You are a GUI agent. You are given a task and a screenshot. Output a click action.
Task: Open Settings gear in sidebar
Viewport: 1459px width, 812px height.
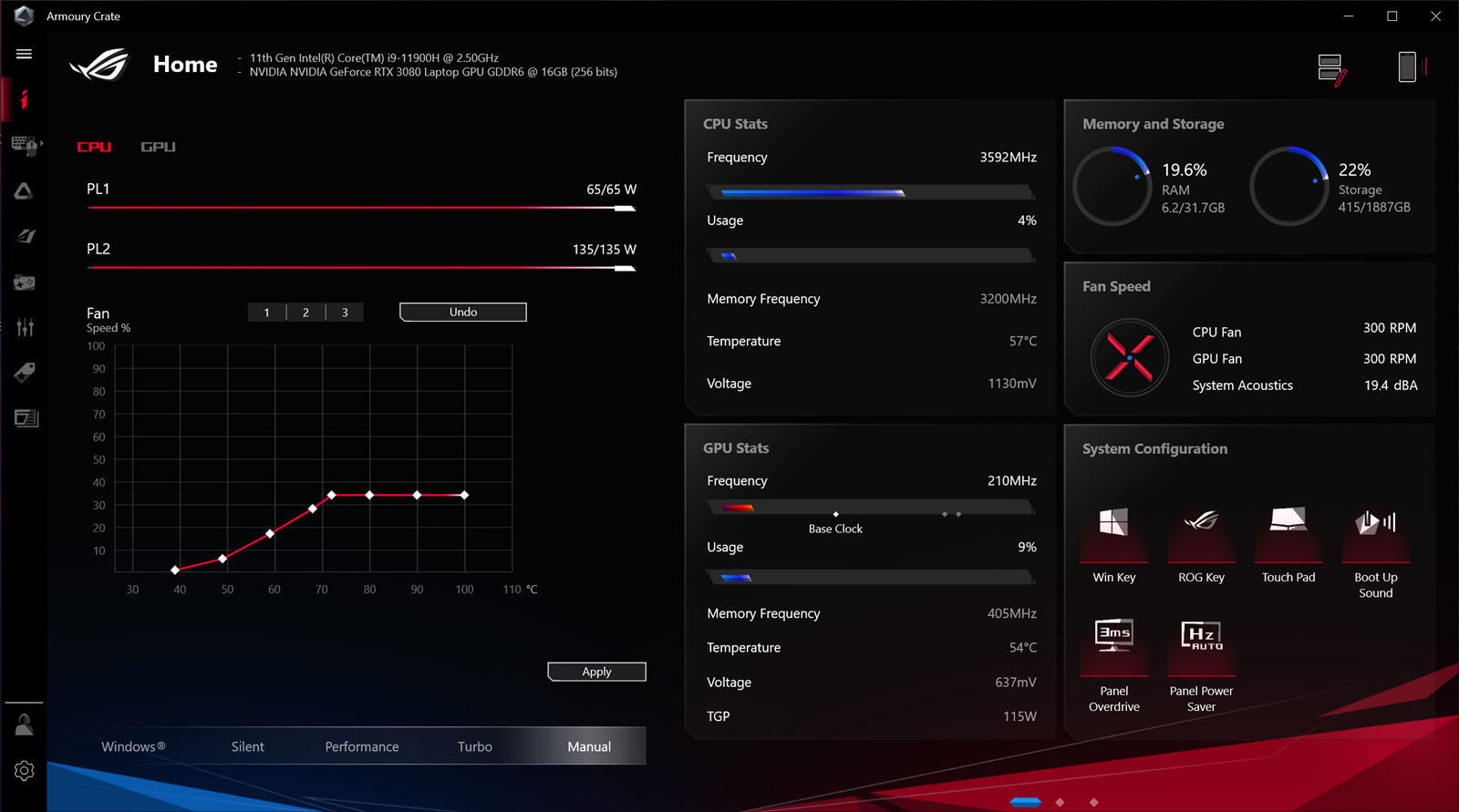click(25, 770)
